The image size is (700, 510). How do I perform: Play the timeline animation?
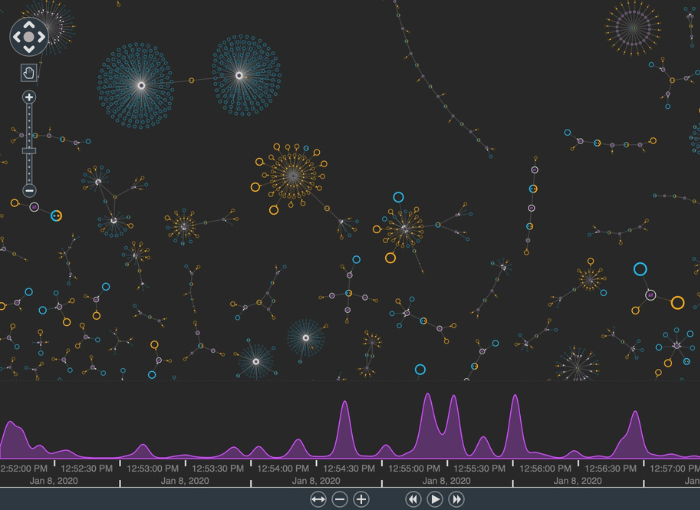(435, 498)
